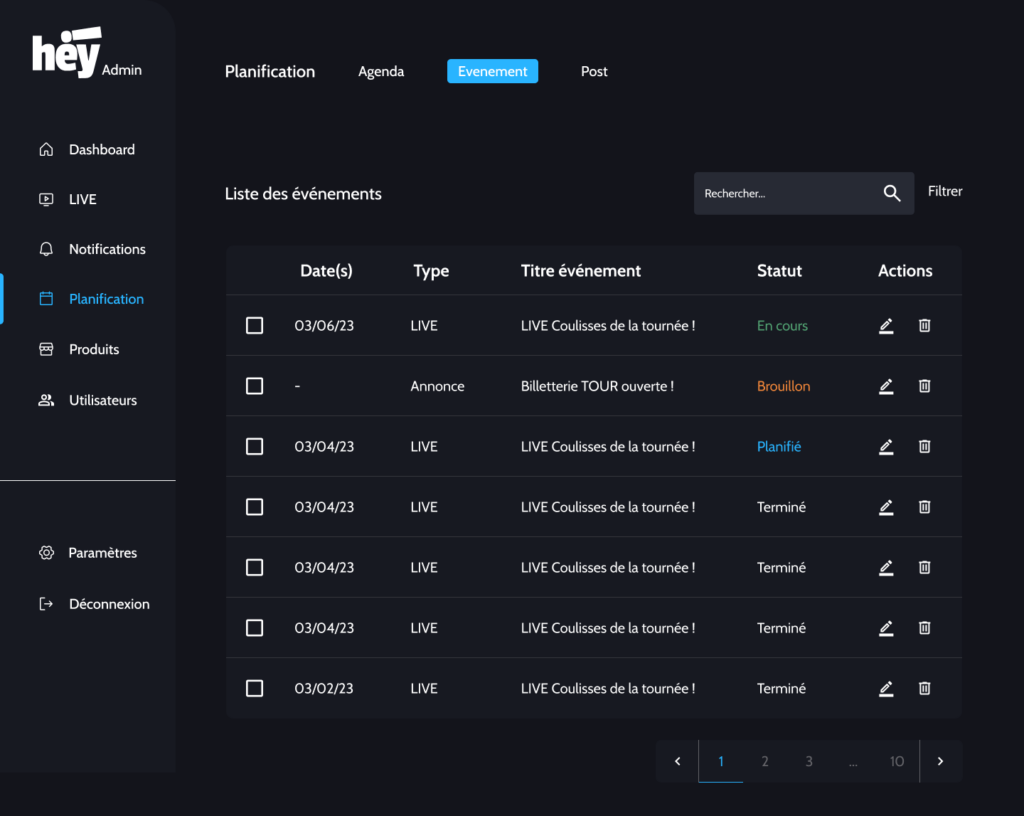Click the edit pencil for the Brouillon event
Image resolution: width=1024 pixels, height=816 pixels.
(x=885, y=386)
